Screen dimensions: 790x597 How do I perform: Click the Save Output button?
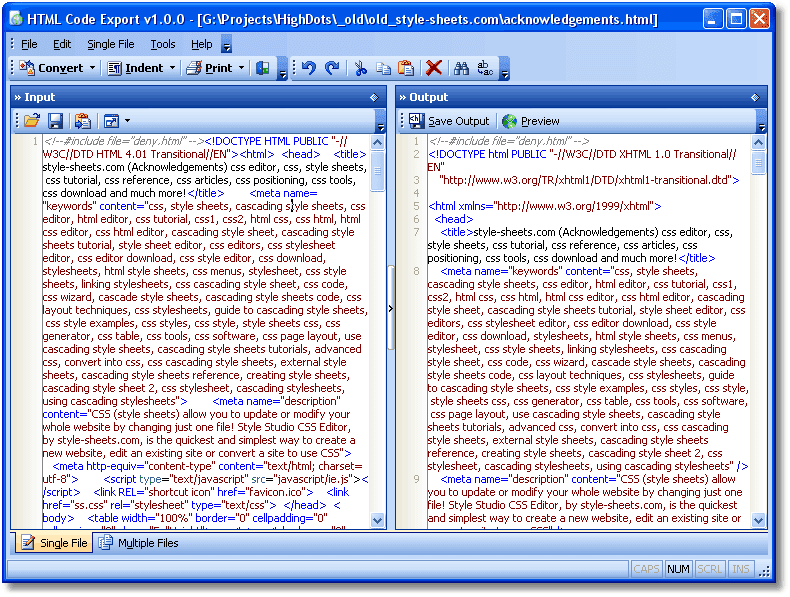(449, 121)
